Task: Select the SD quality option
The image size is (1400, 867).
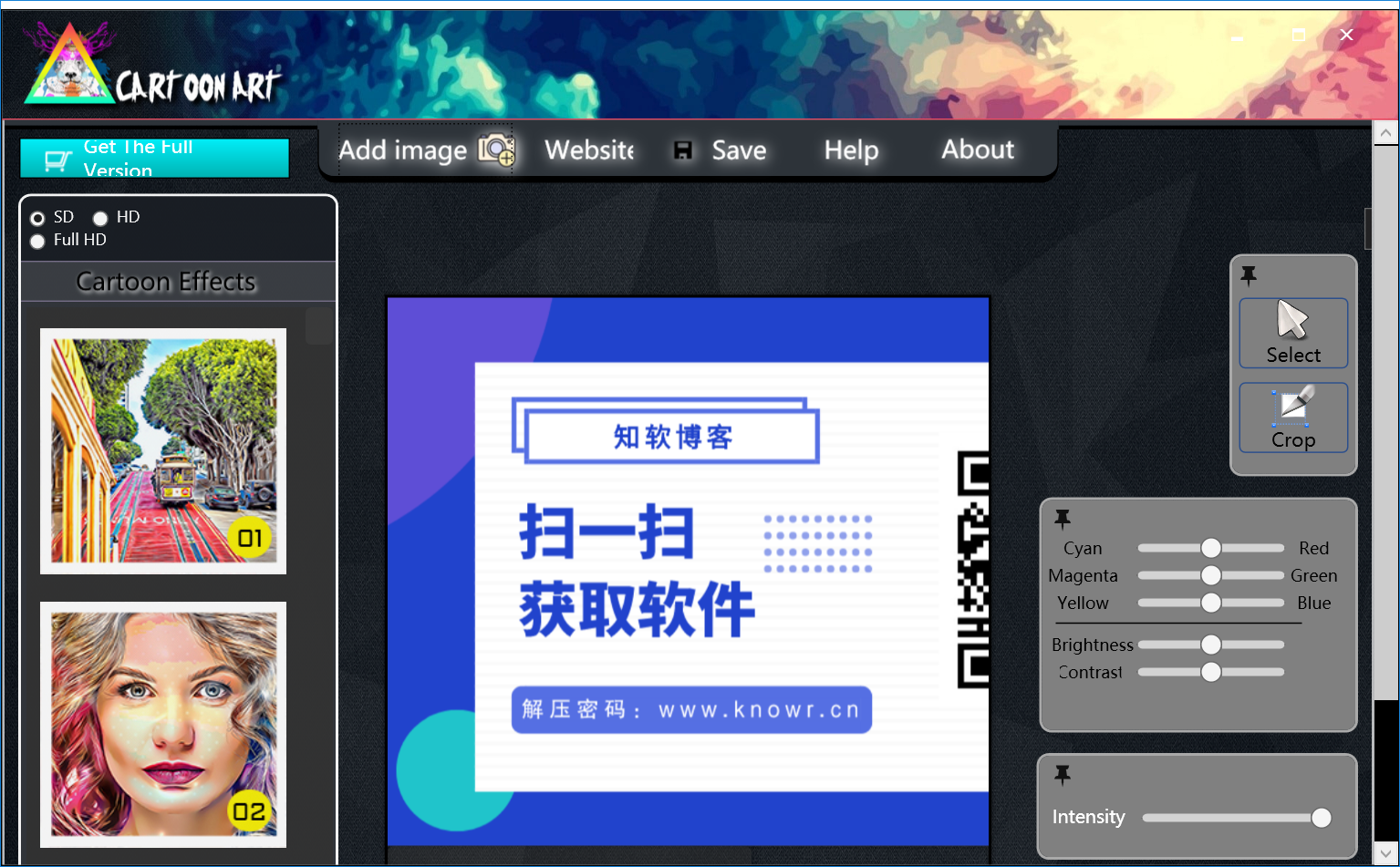Action: (37, 218)
